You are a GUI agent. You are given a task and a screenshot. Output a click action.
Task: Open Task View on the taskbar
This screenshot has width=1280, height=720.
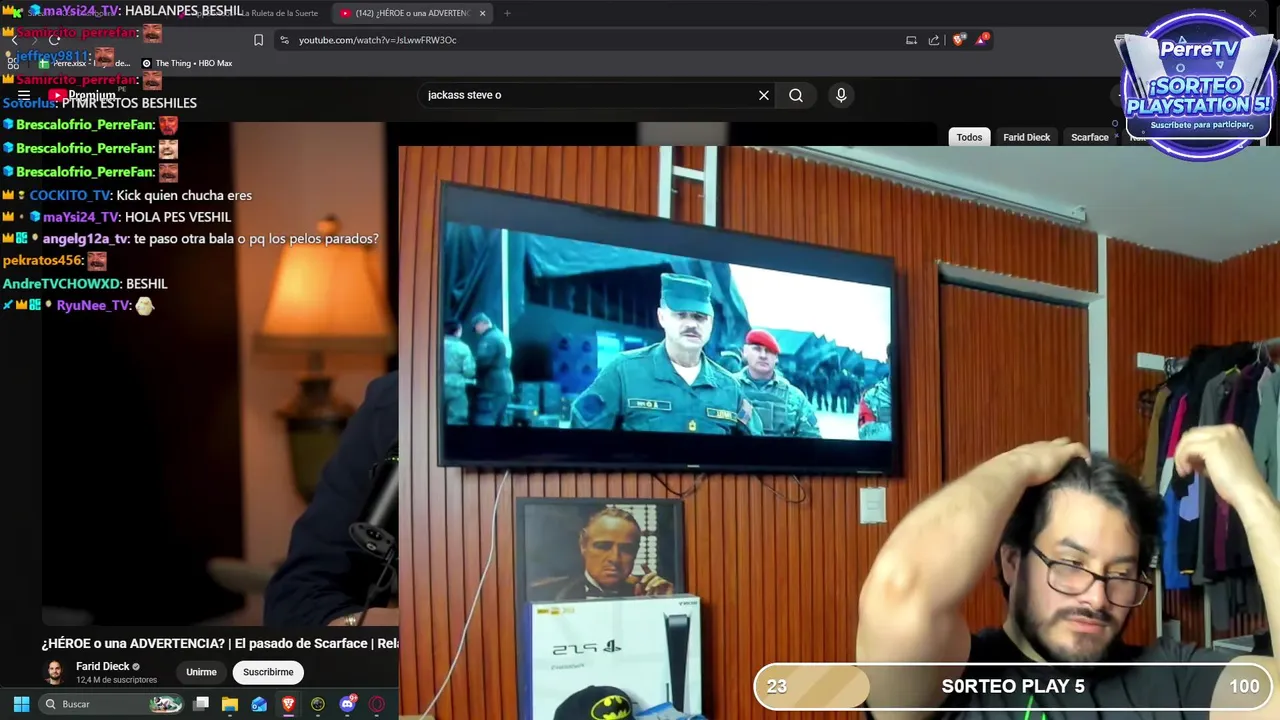[x=201, y=704]
